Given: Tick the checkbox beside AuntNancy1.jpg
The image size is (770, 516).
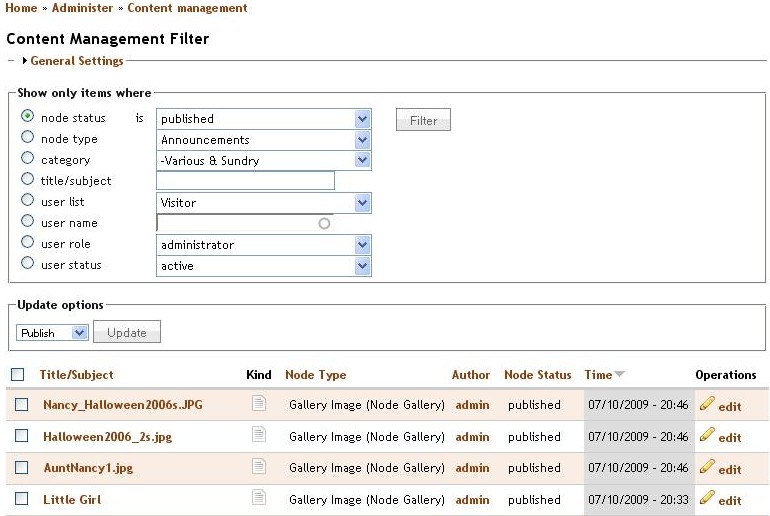Looking at the screenshot, I should point(21,468).
